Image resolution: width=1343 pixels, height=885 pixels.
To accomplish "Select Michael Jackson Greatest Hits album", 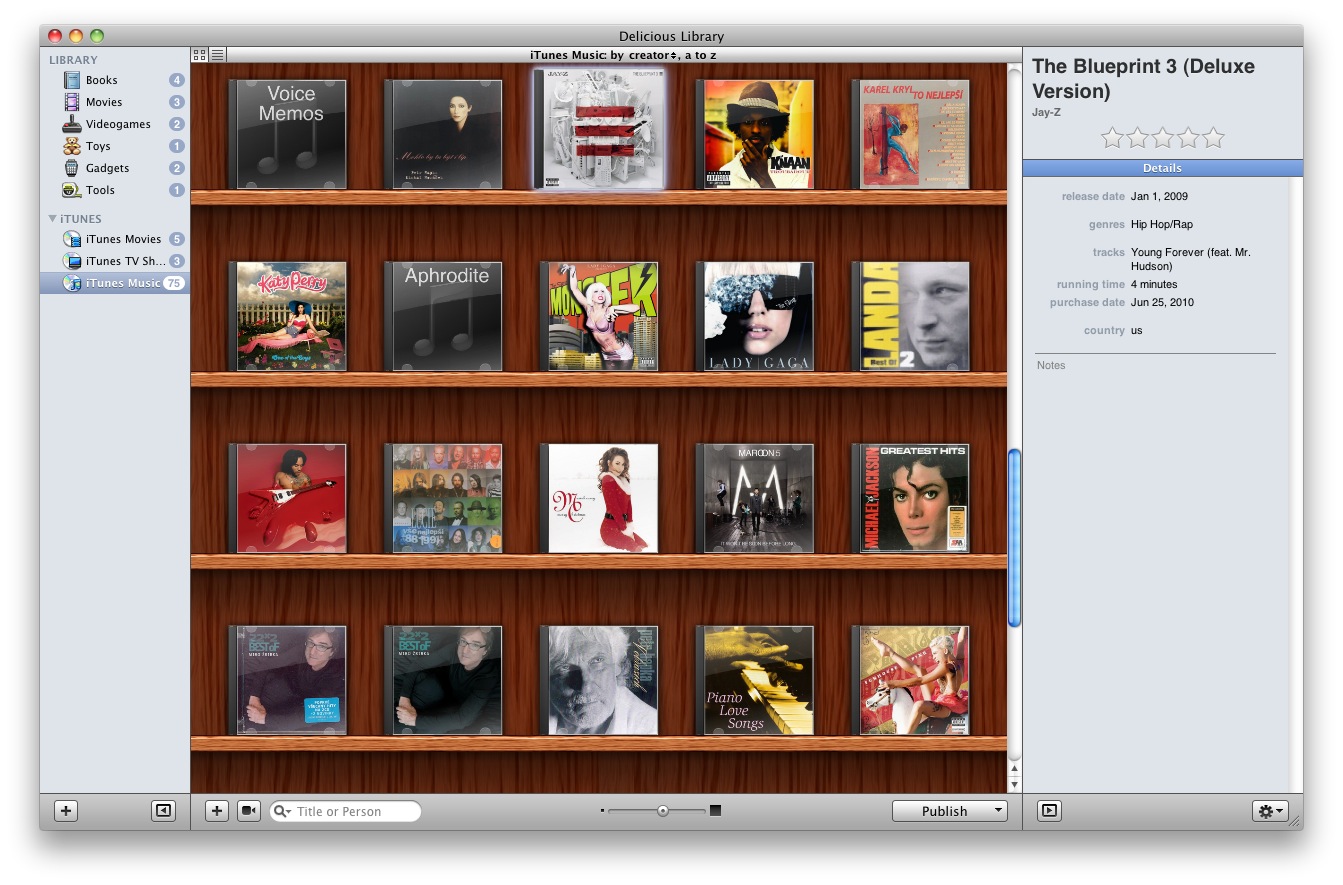I will coord(911,498).
